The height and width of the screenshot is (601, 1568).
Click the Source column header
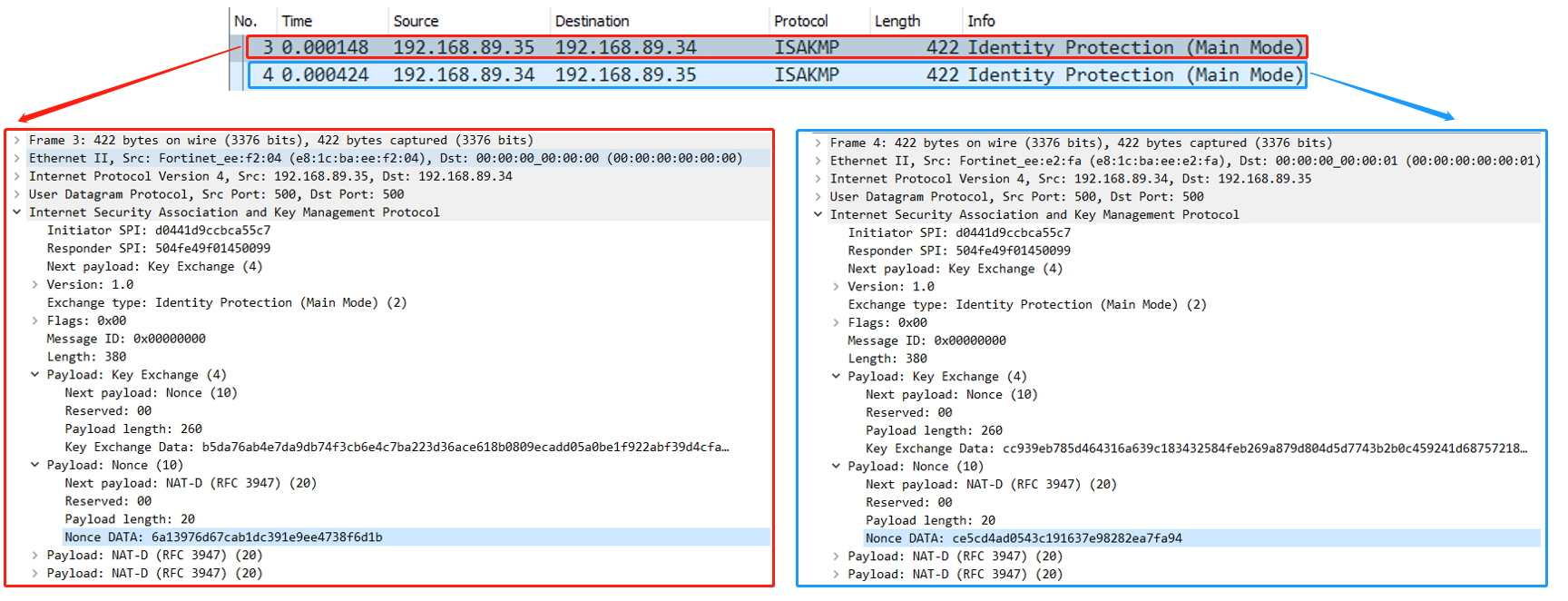[x=416, y=21]
